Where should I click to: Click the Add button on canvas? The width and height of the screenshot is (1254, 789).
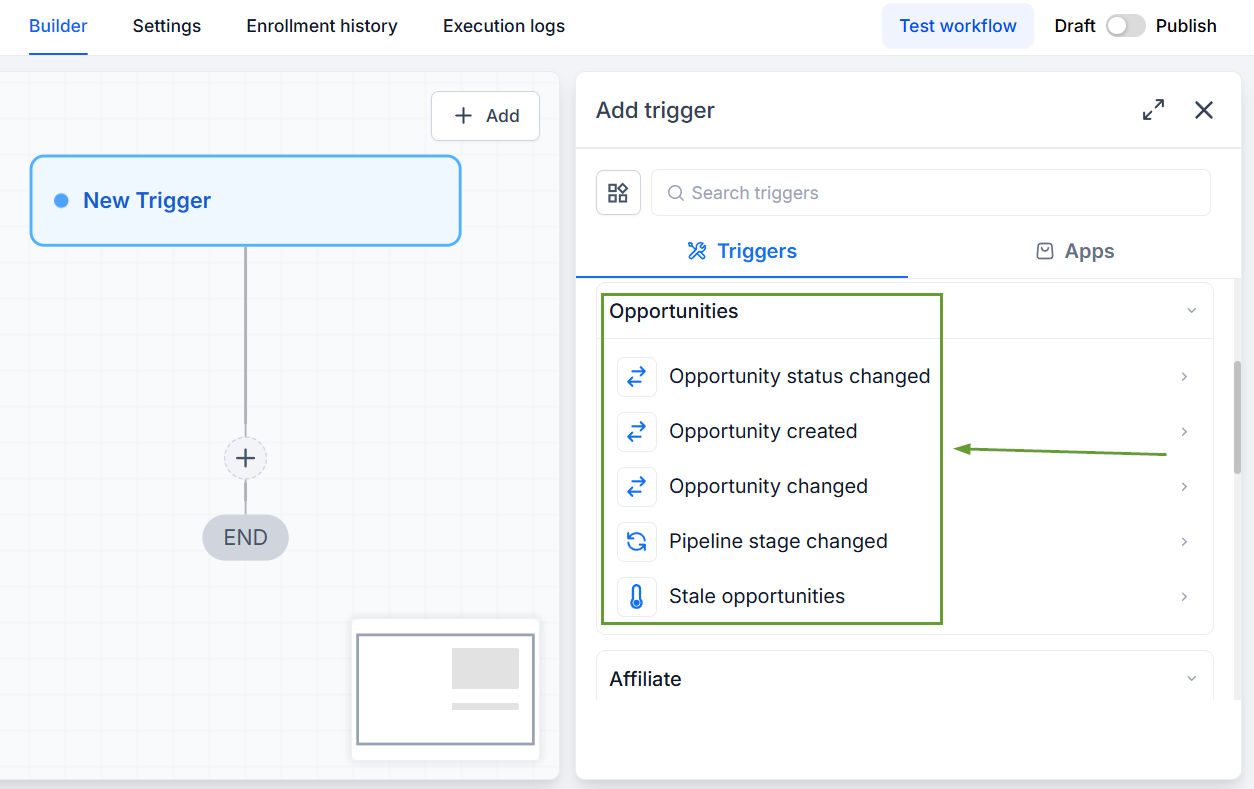[x=486, y=116]
